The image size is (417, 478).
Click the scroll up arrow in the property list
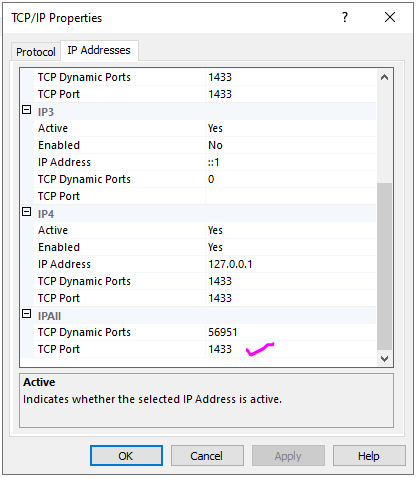tap(384, 77)
